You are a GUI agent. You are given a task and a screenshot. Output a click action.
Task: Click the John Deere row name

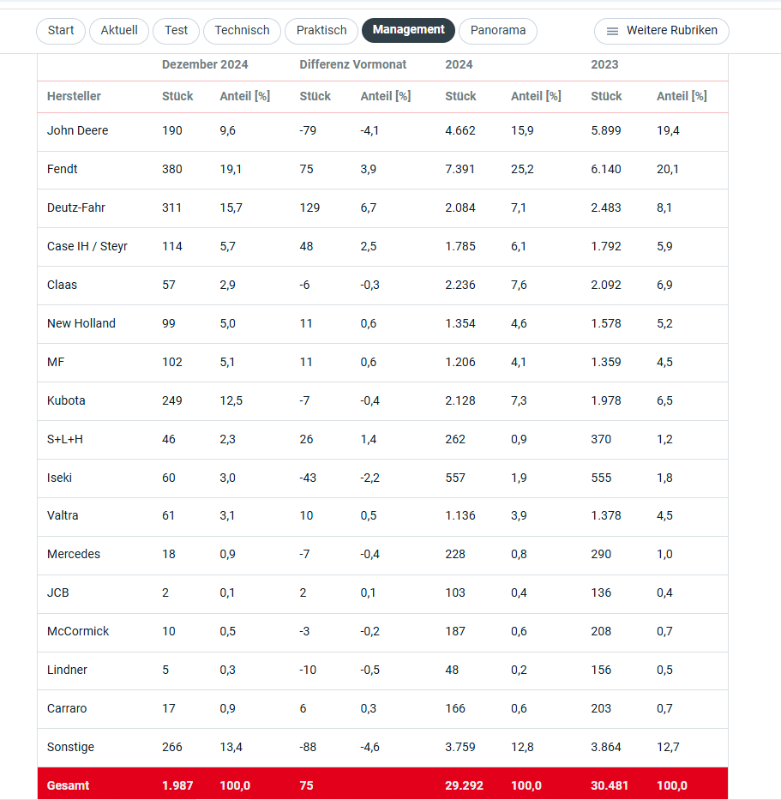(78, 131)
